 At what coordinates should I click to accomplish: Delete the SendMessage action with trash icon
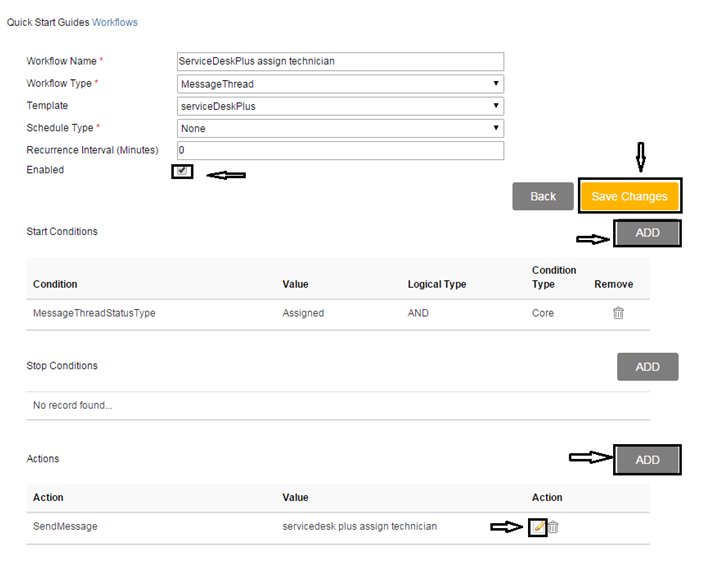pyautogui.click(x=553, y=527)
